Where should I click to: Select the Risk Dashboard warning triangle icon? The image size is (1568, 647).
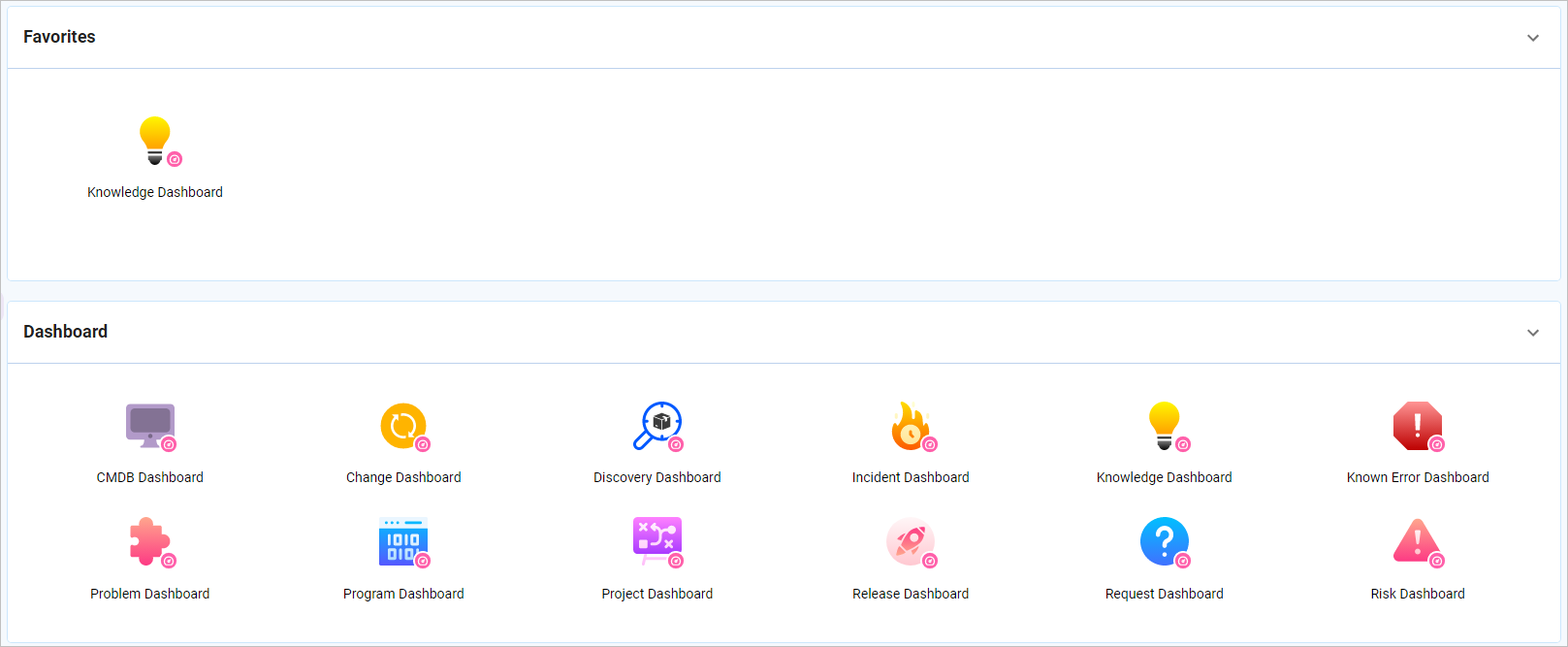(x=1418, y=542)
